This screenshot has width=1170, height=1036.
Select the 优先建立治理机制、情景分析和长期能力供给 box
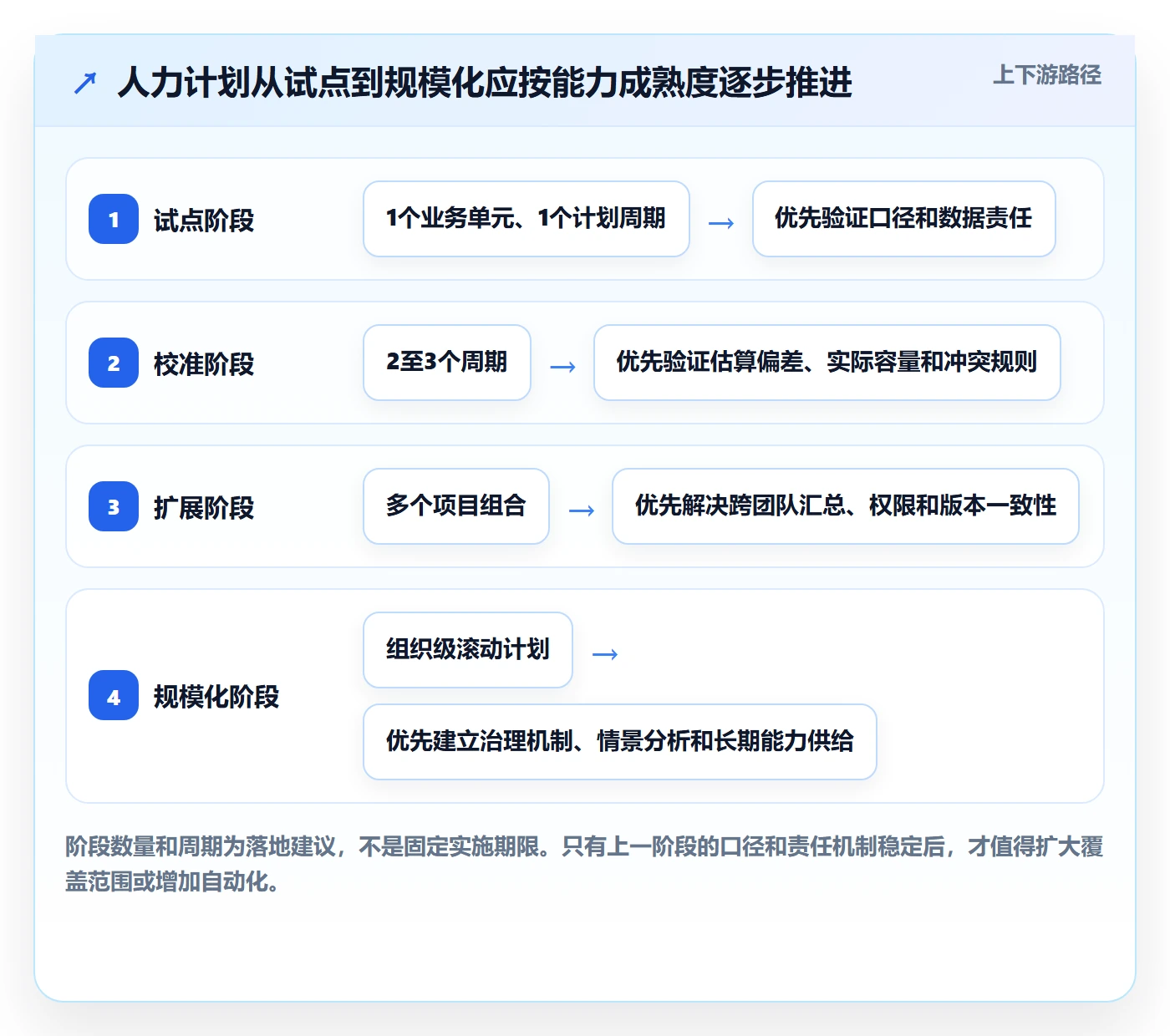pos(620,742)
